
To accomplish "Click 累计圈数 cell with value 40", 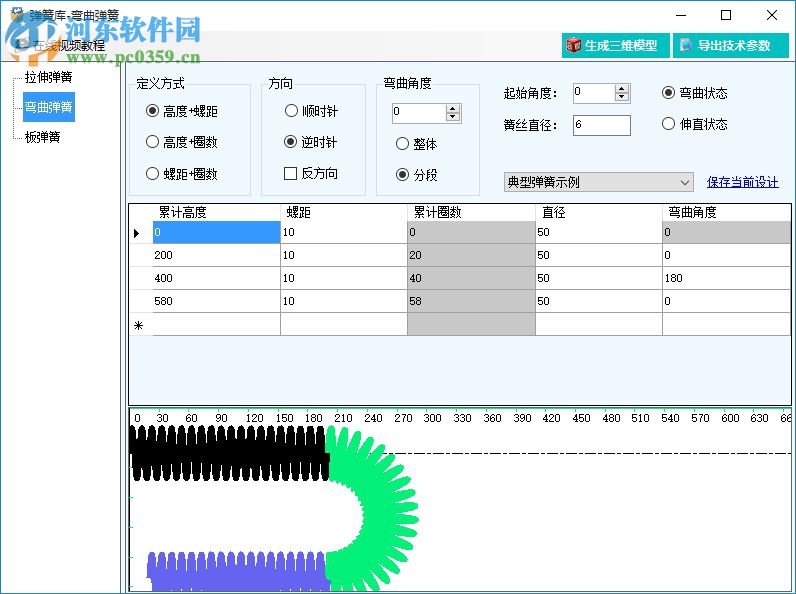I will [472, 278].
